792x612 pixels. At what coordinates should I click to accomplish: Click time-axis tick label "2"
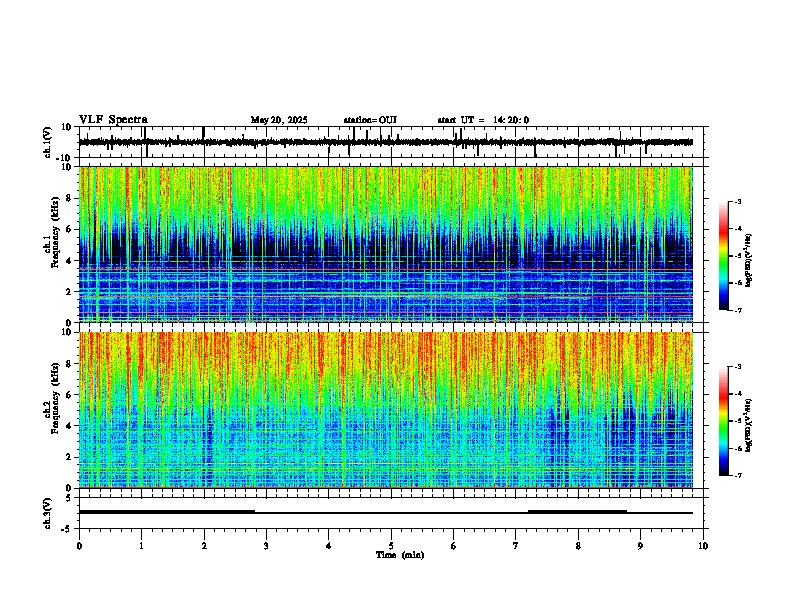point(204,546)
